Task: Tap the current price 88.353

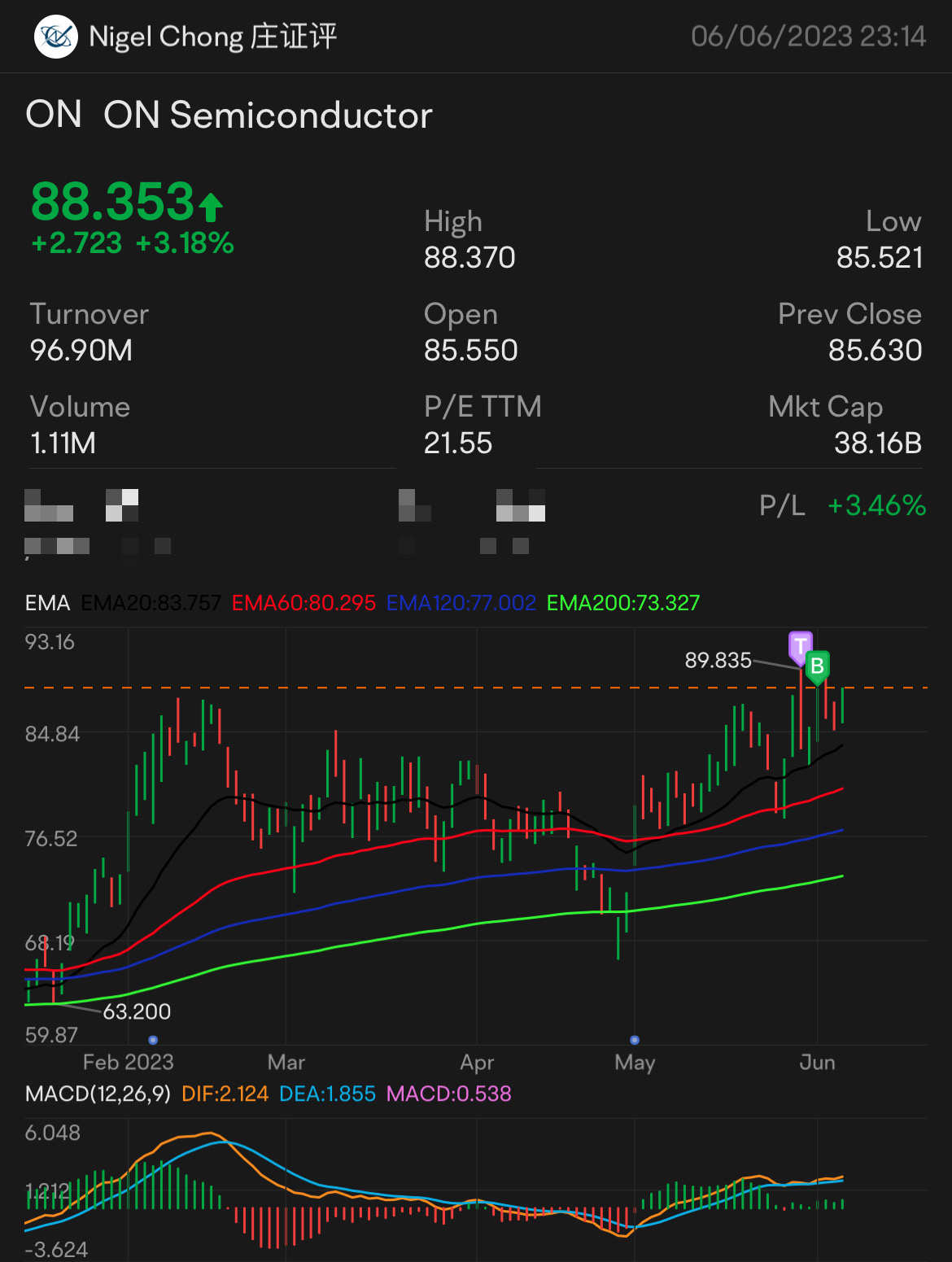Action: click(112, 201)
